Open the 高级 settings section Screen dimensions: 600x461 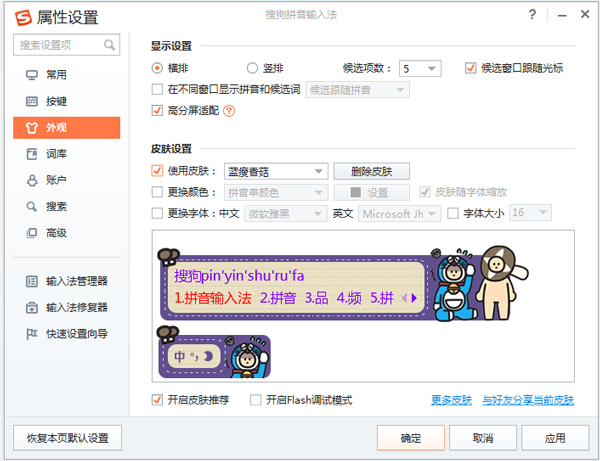67,233
